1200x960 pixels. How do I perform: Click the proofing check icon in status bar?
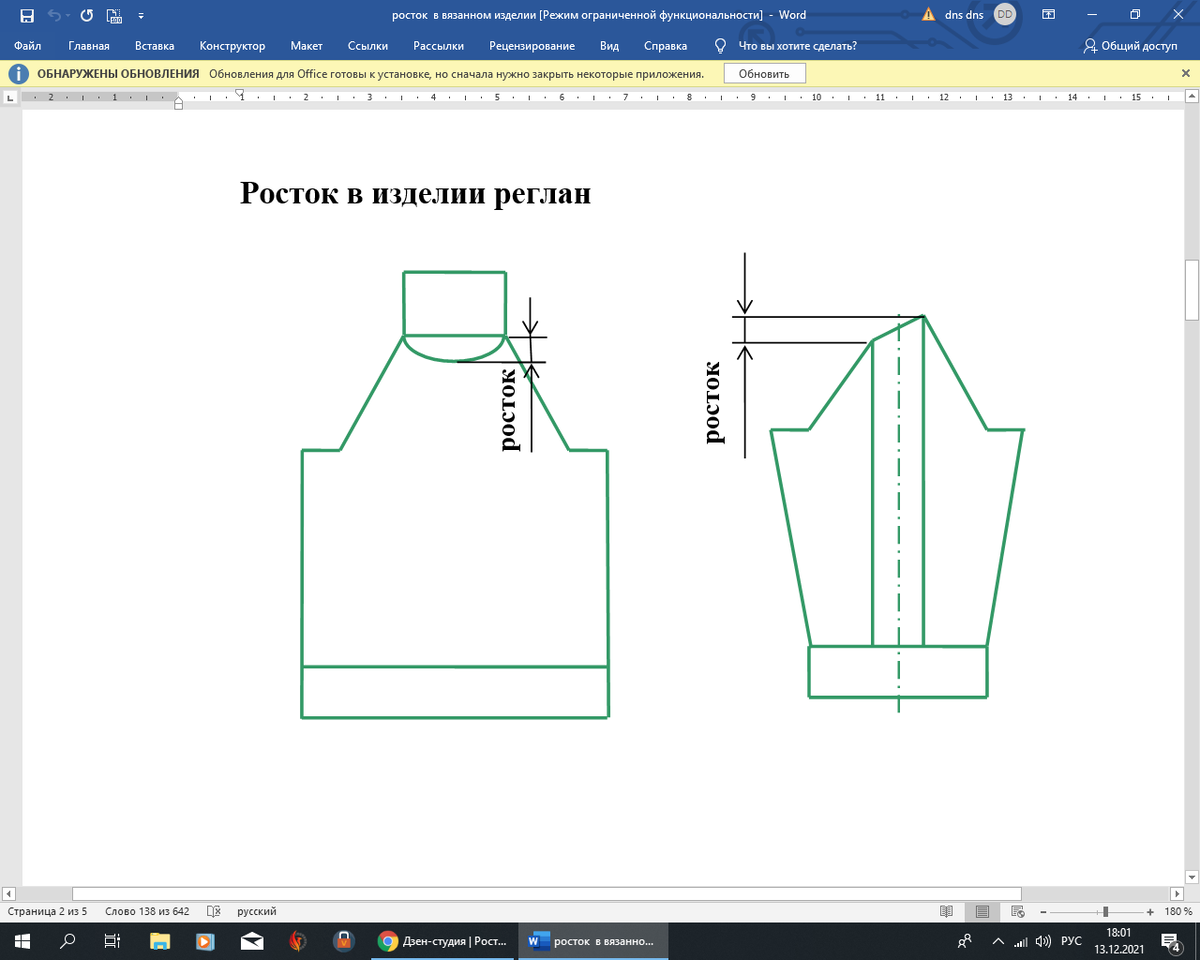[213, 912]
